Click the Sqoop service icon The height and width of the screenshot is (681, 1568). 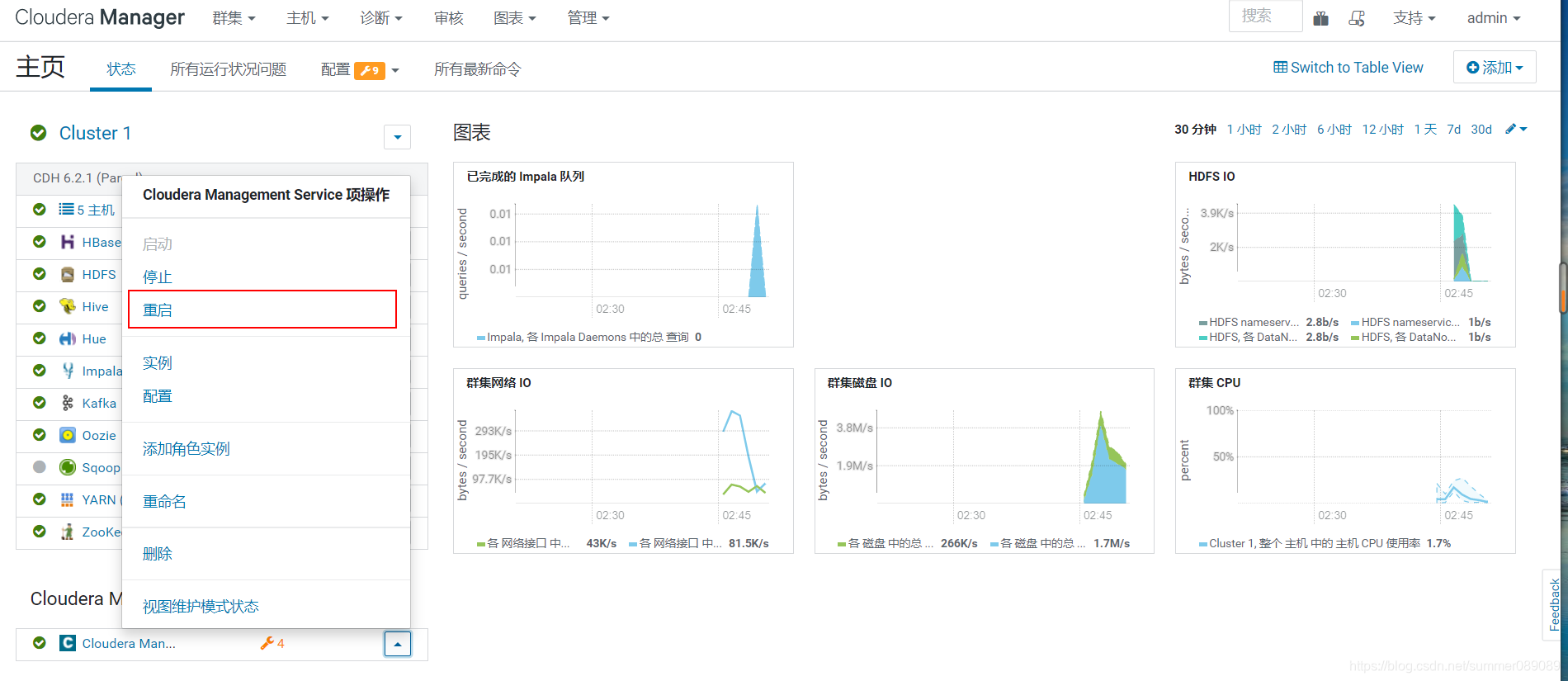pos(68,467)
